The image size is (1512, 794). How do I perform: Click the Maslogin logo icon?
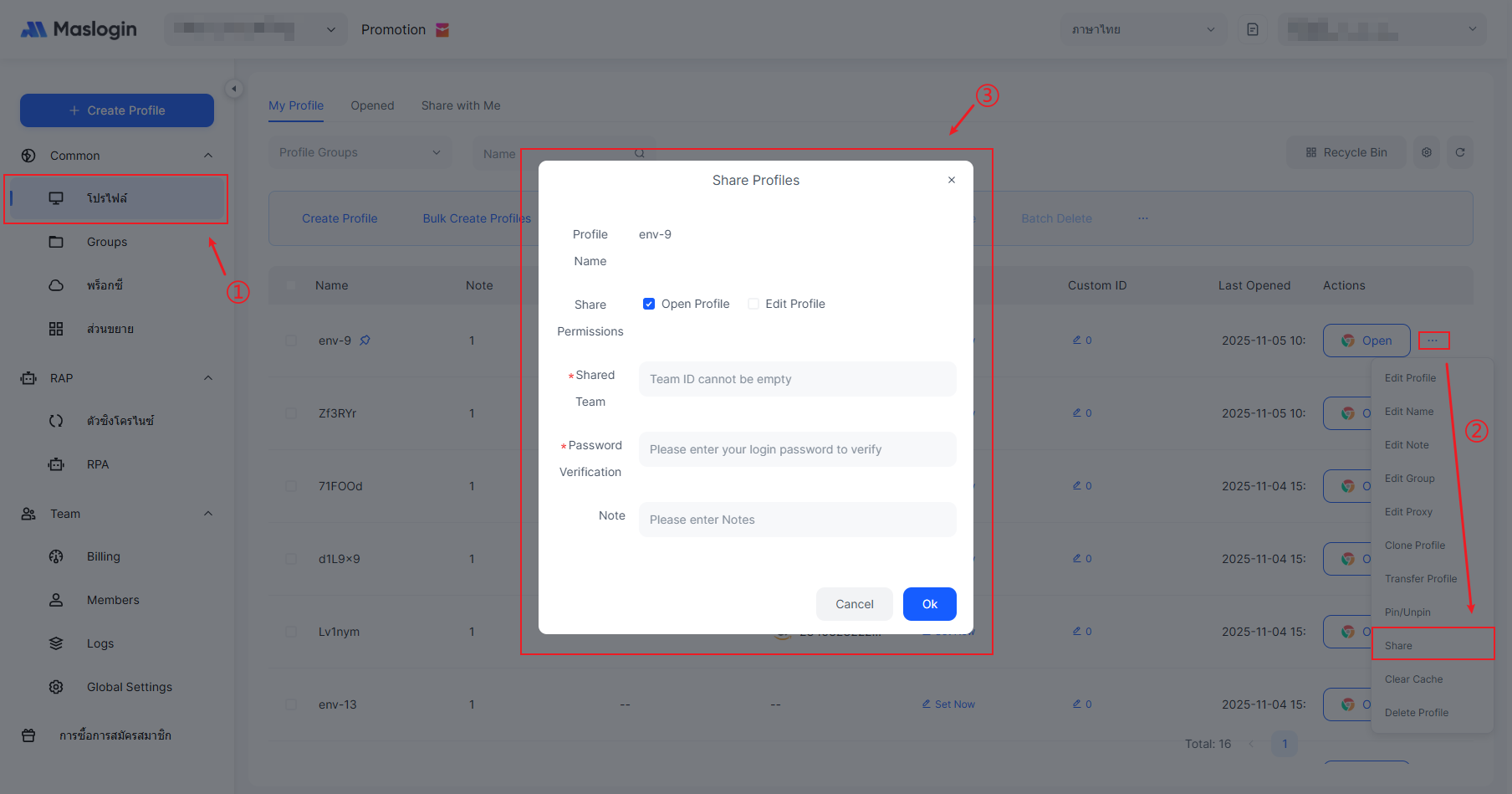(33, 30)
